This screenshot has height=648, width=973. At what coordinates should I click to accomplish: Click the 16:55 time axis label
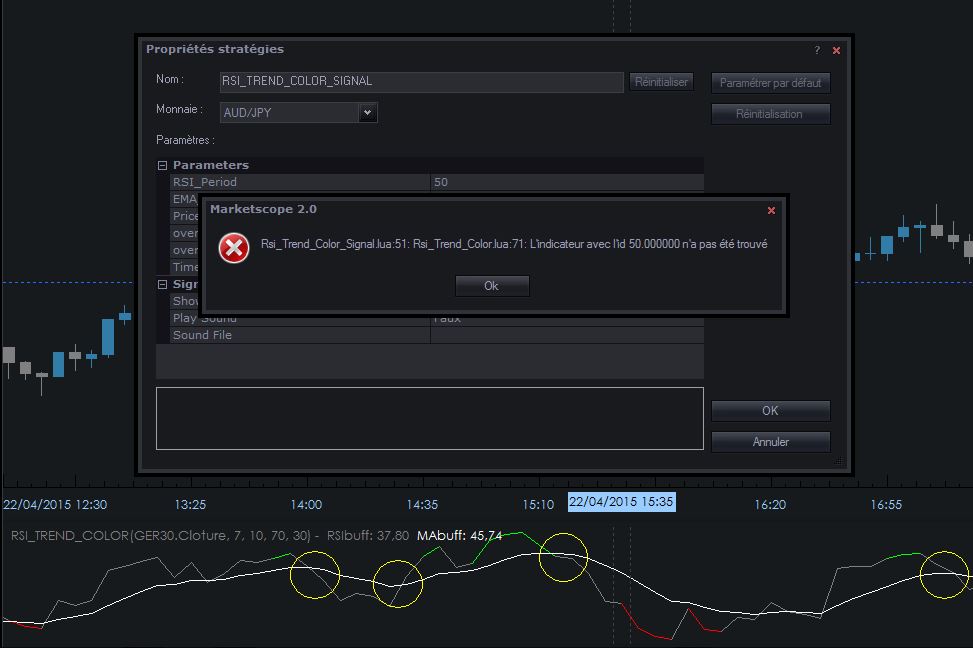coord(886,505)
